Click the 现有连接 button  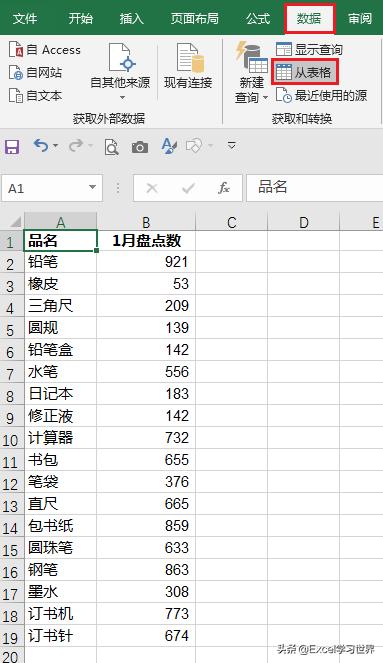click(x=188, y=67)
